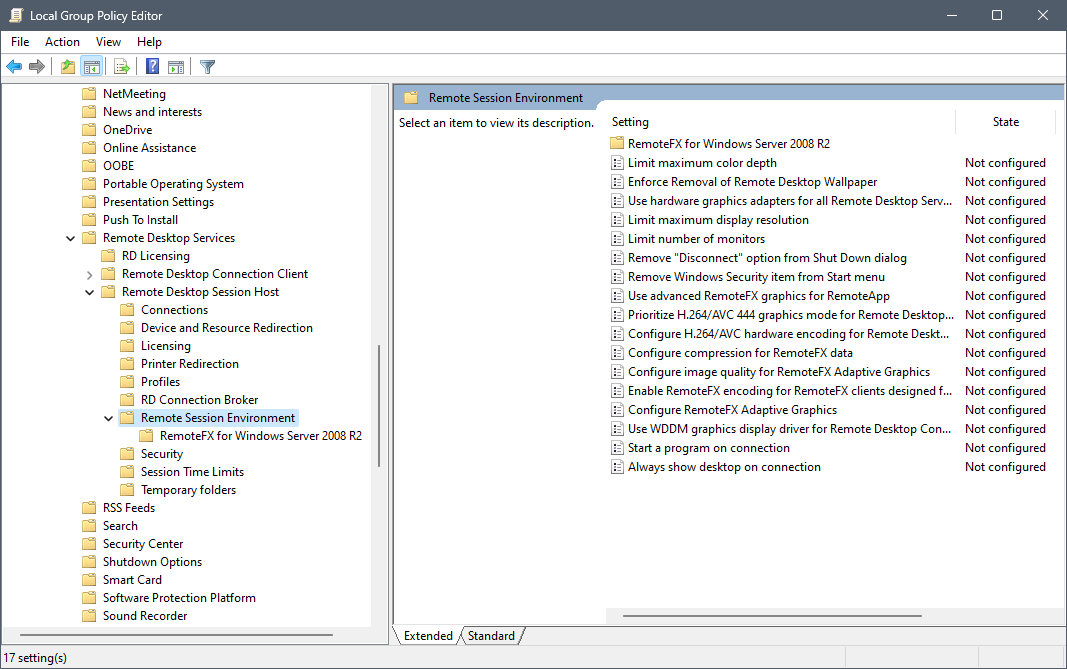
Task: Click the folder icon next to OneDrive
Action: (x=89, y=130)
